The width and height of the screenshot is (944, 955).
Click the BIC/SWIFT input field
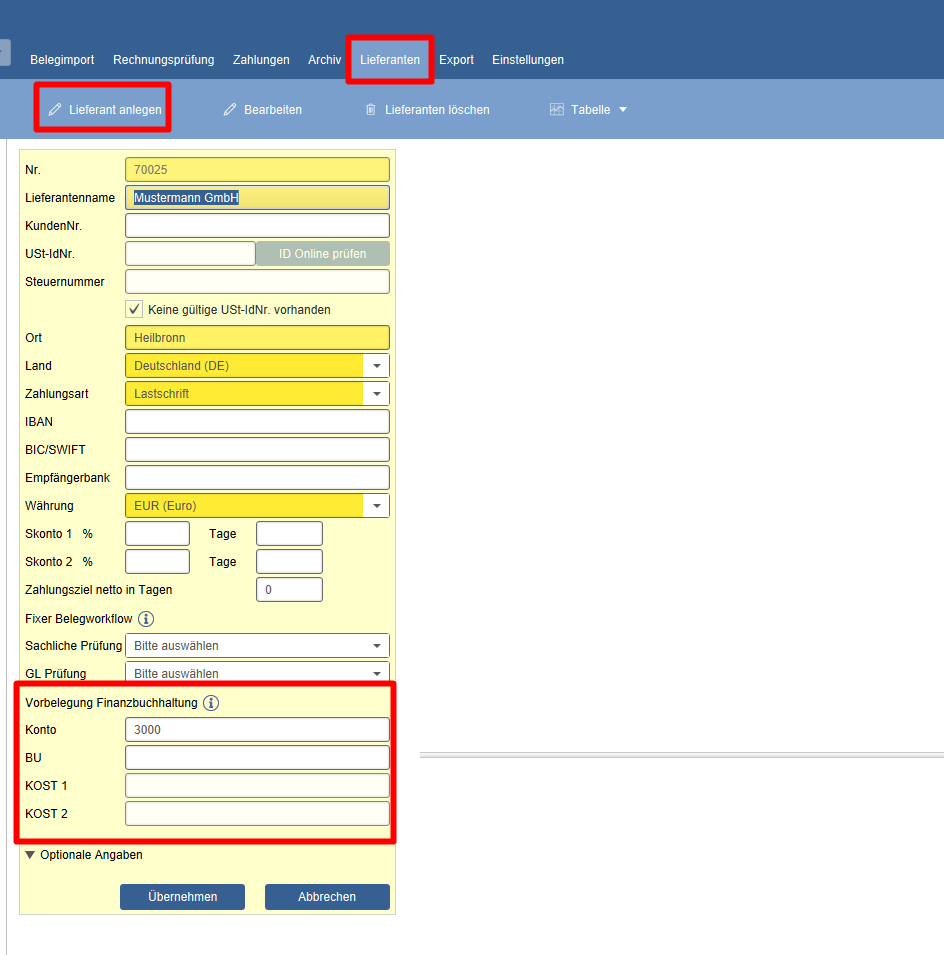(x=257, y=449)
